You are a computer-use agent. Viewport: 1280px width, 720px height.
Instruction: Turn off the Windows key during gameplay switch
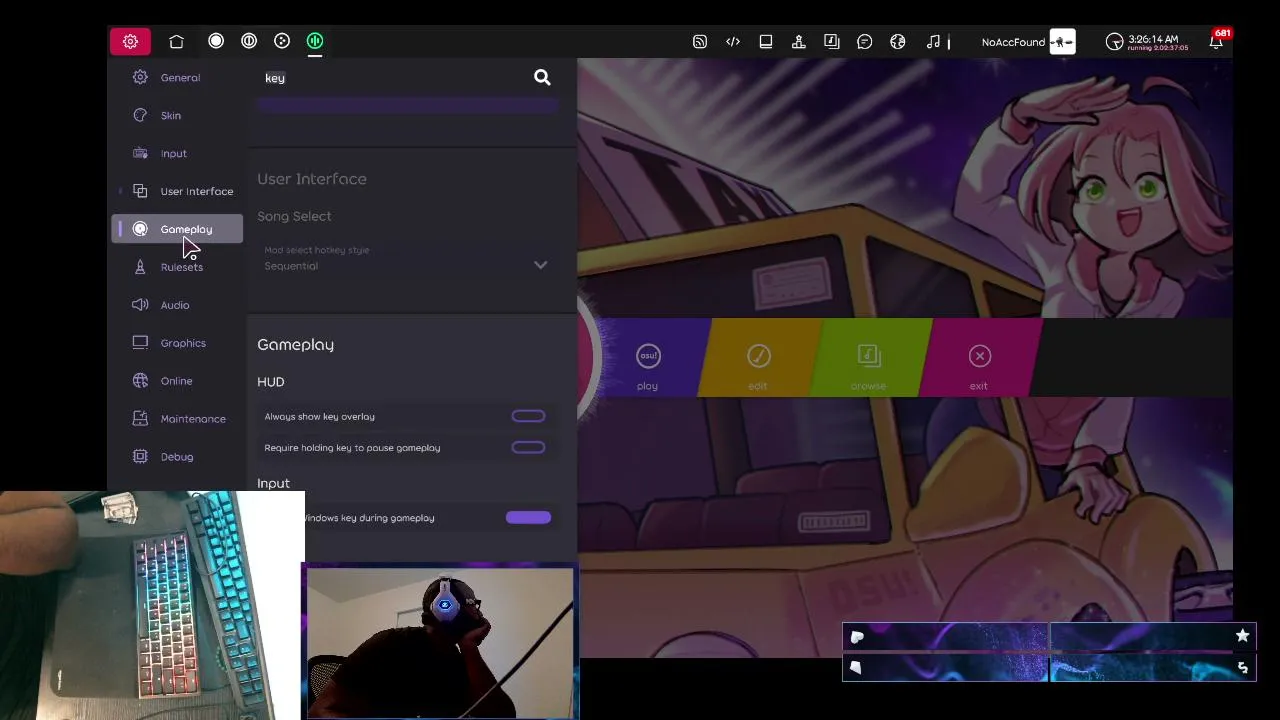tap(528, 517)
